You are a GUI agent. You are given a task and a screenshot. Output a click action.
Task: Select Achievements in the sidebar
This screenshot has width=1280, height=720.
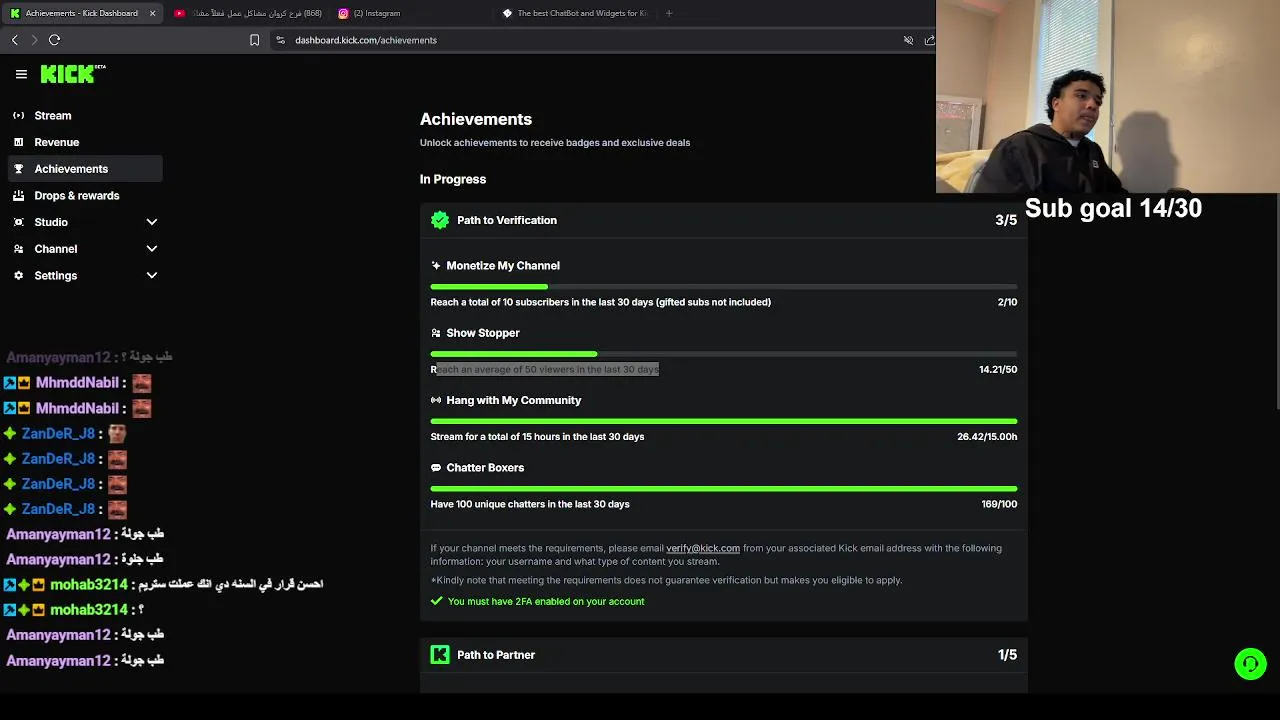[84, 169]
